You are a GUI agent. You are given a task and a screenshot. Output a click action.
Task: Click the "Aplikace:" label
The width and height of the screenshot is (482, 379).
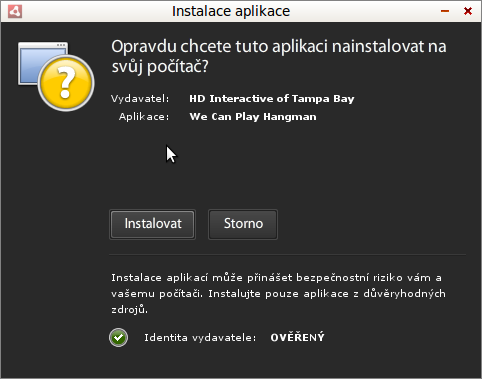coord(144,117)
